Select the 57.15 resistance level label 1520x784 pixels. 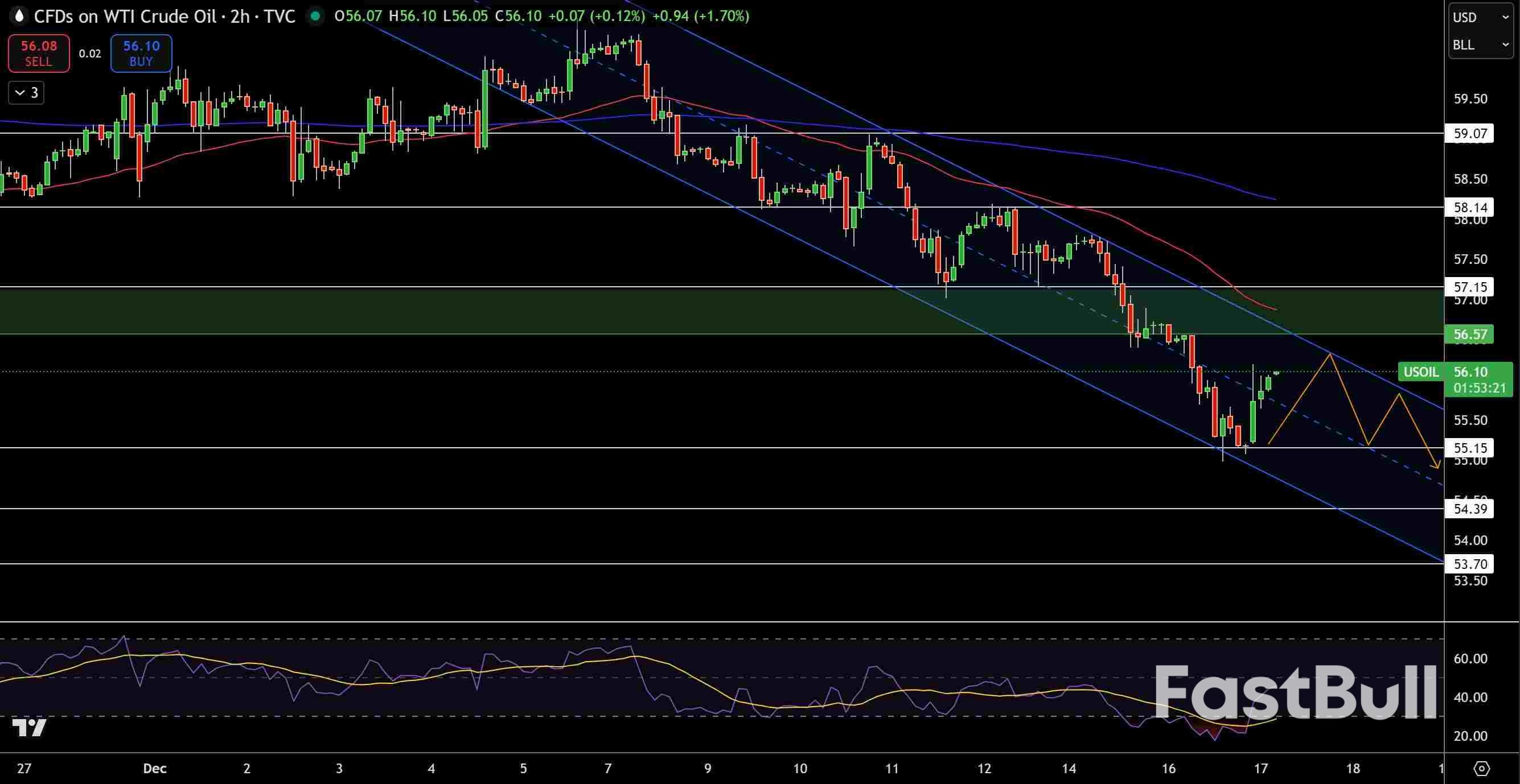[x=1469, y=287]
